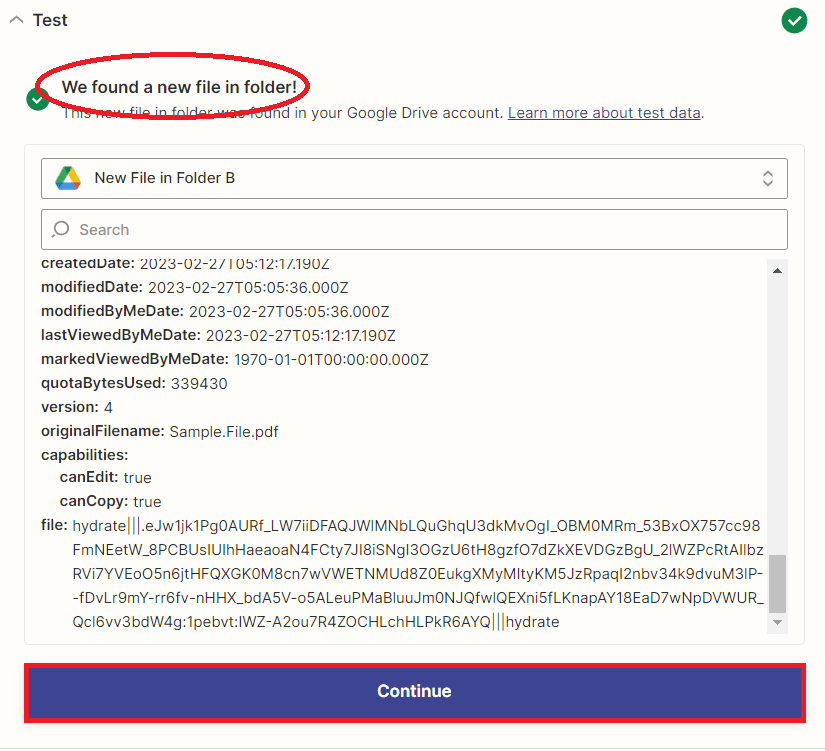Click the capabilities field label
The image size is (825, 751).
(x=82, y=455)
